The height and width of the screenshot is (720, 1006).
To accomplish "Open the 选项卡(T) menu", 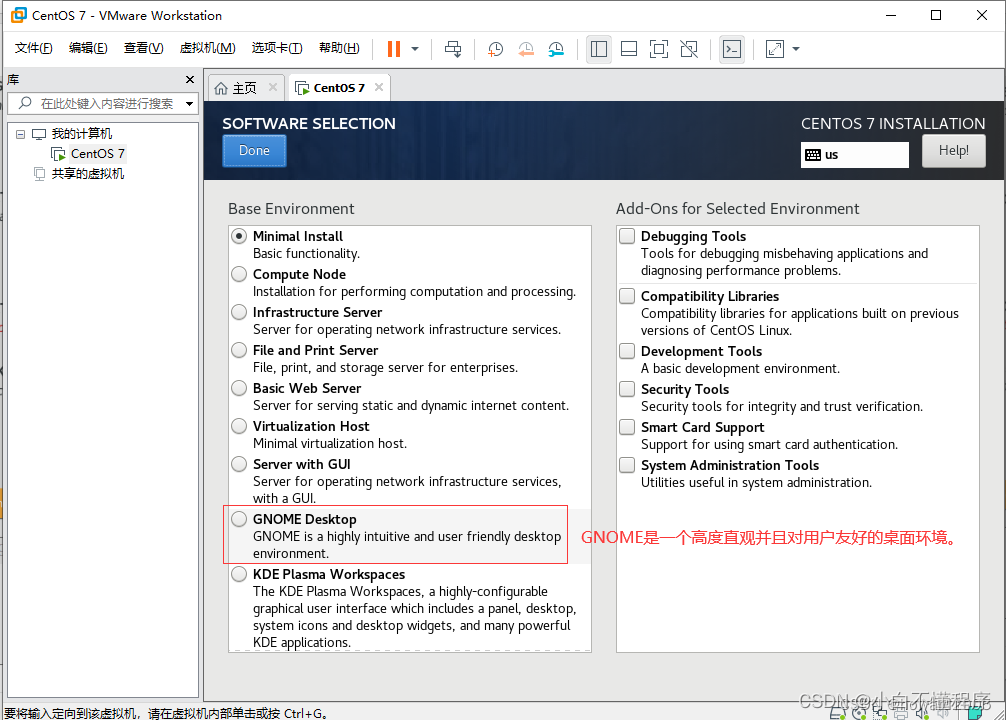I will point(277,48).
